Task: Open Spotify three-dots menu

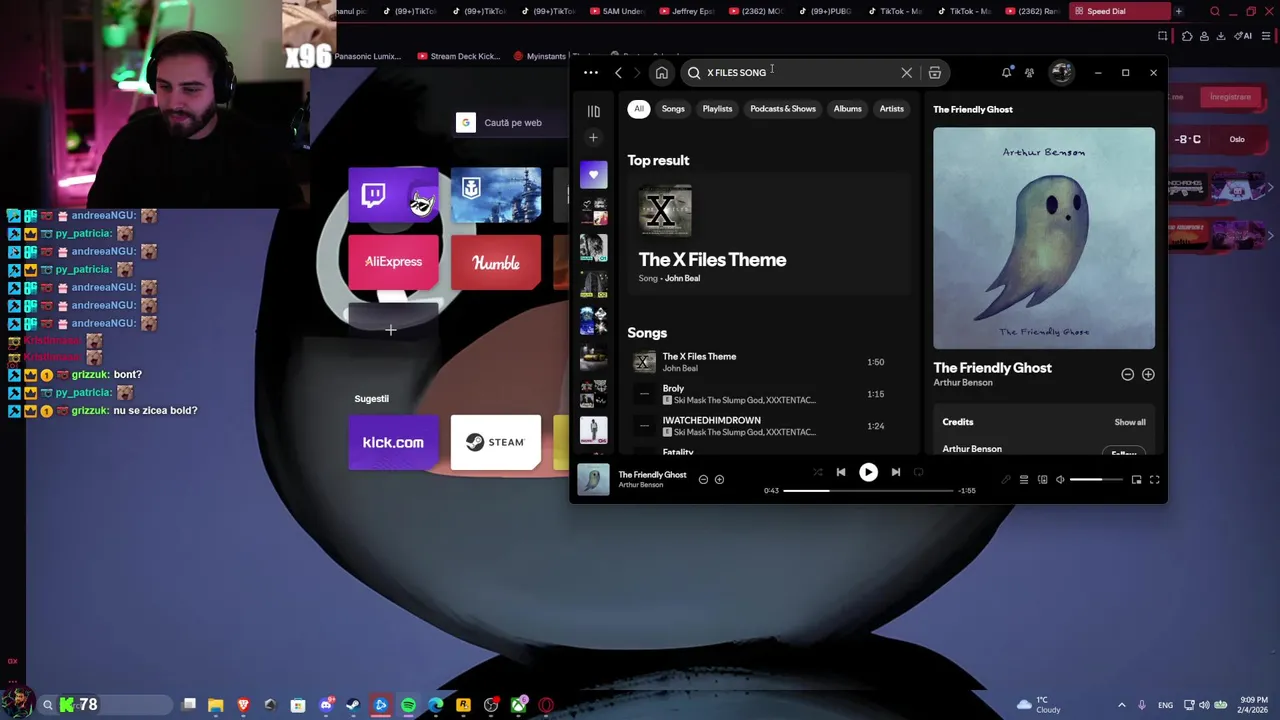Action: (591, 72)
